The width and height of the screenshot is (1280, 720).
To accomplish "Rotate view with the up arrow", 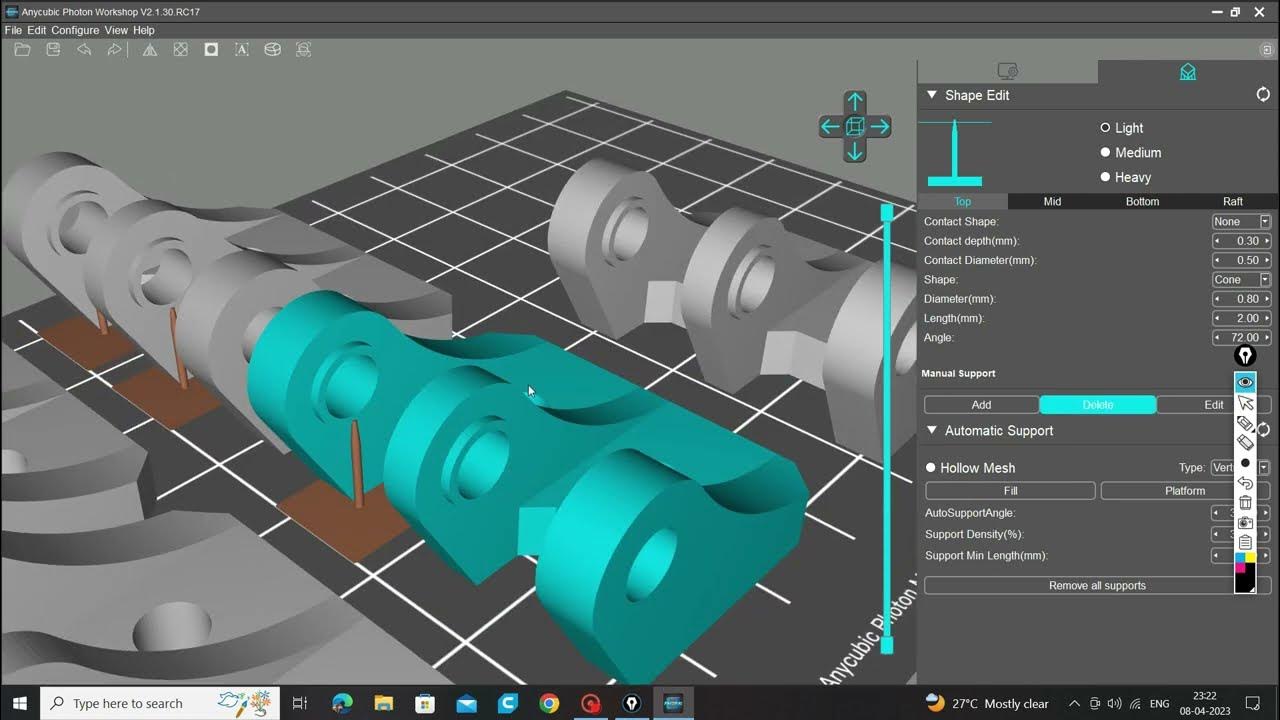I will coord(855,101).
